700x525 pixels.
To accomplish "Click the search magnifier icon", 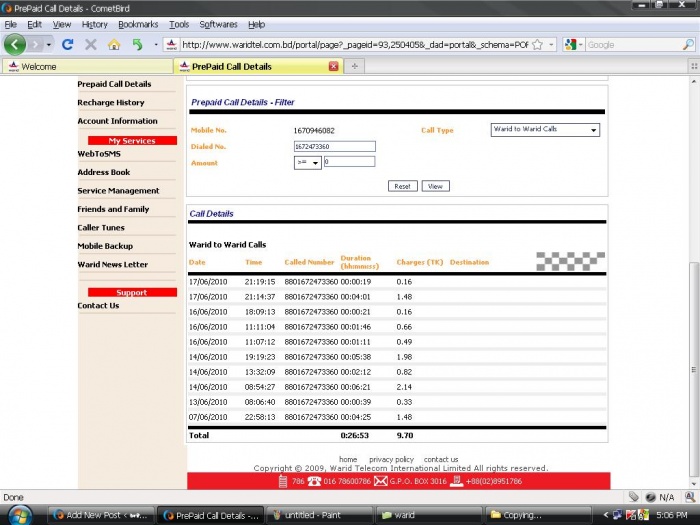I will tap(687, 45).
